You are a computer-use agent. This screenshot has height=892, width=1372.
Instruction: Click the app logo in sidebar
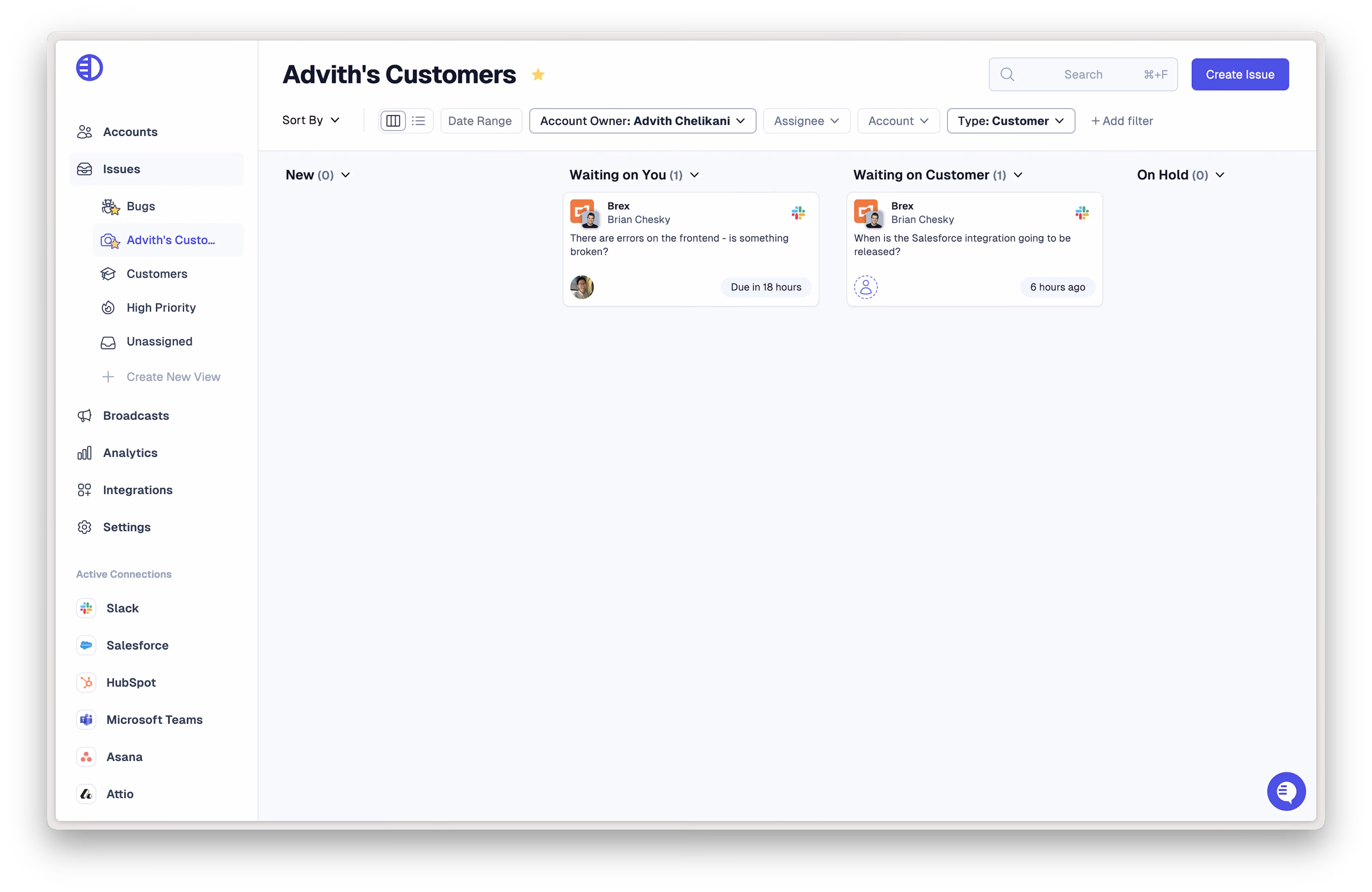tap(89, 68)
